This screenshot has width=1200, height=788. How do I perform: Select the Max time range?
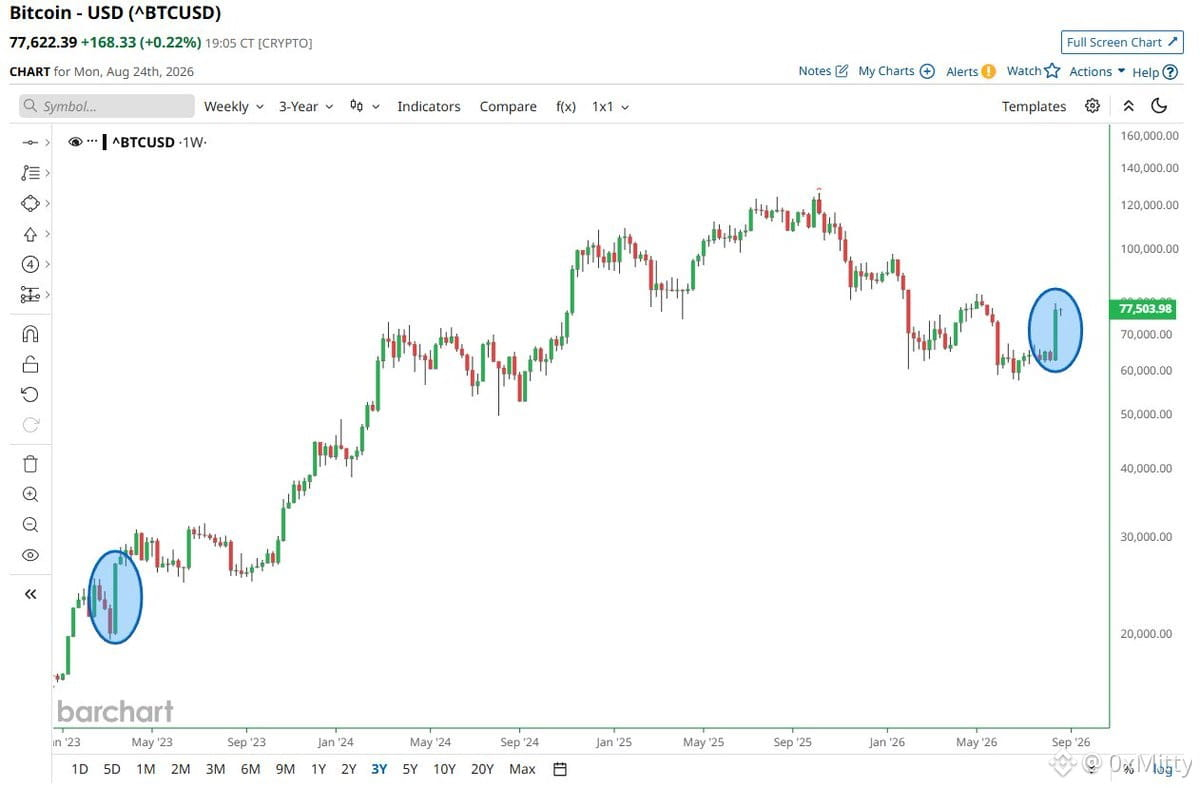(522, 769)
